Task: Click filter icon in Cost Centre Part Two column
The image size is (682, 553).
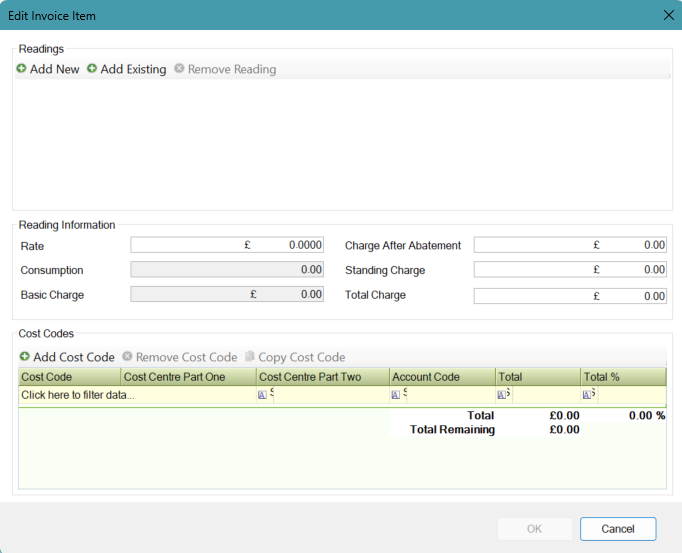Action: point(262,395)
